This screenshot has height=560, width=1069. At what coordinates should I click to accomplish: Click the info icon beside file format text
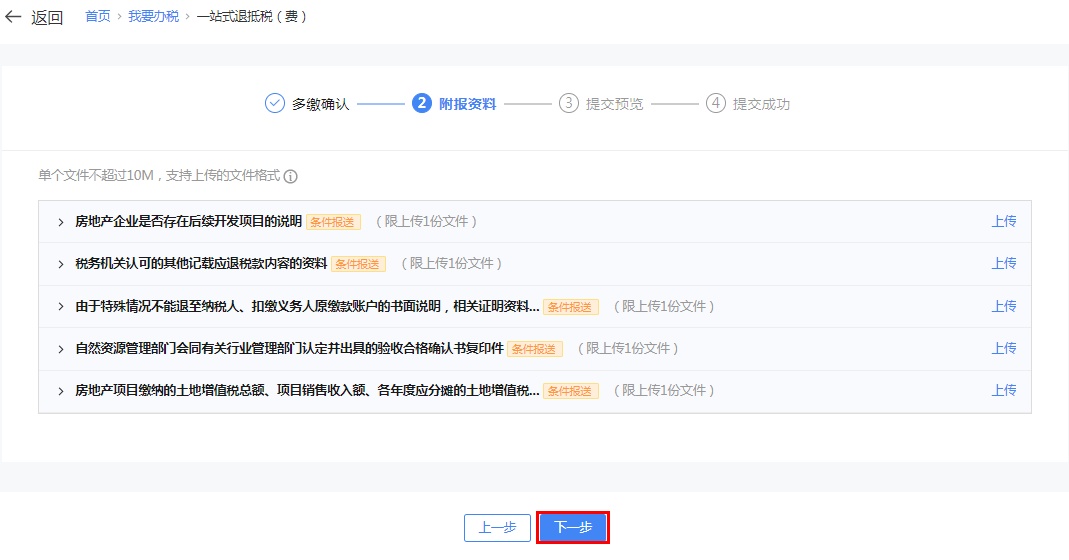point(291,177)
